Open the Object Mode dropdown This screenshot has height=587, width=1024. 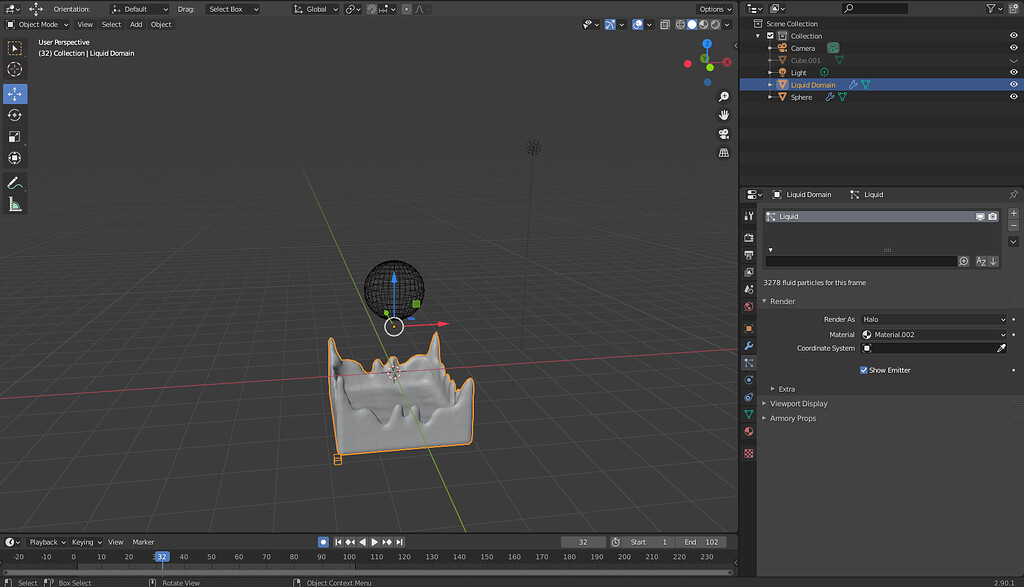point(37,25)
